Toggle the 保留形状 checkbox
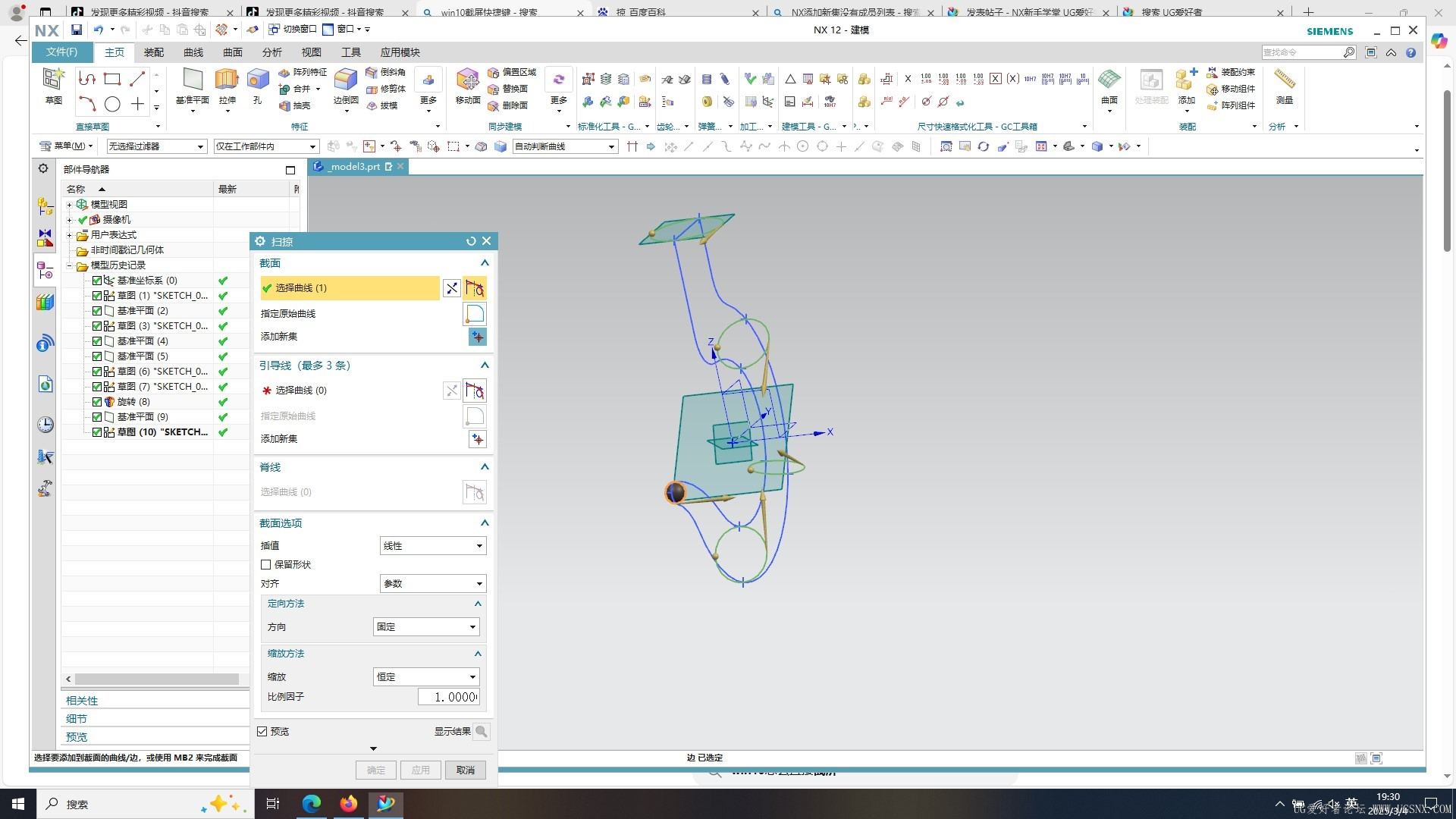This screenshot has width=1456, height=819. [265, 565]
